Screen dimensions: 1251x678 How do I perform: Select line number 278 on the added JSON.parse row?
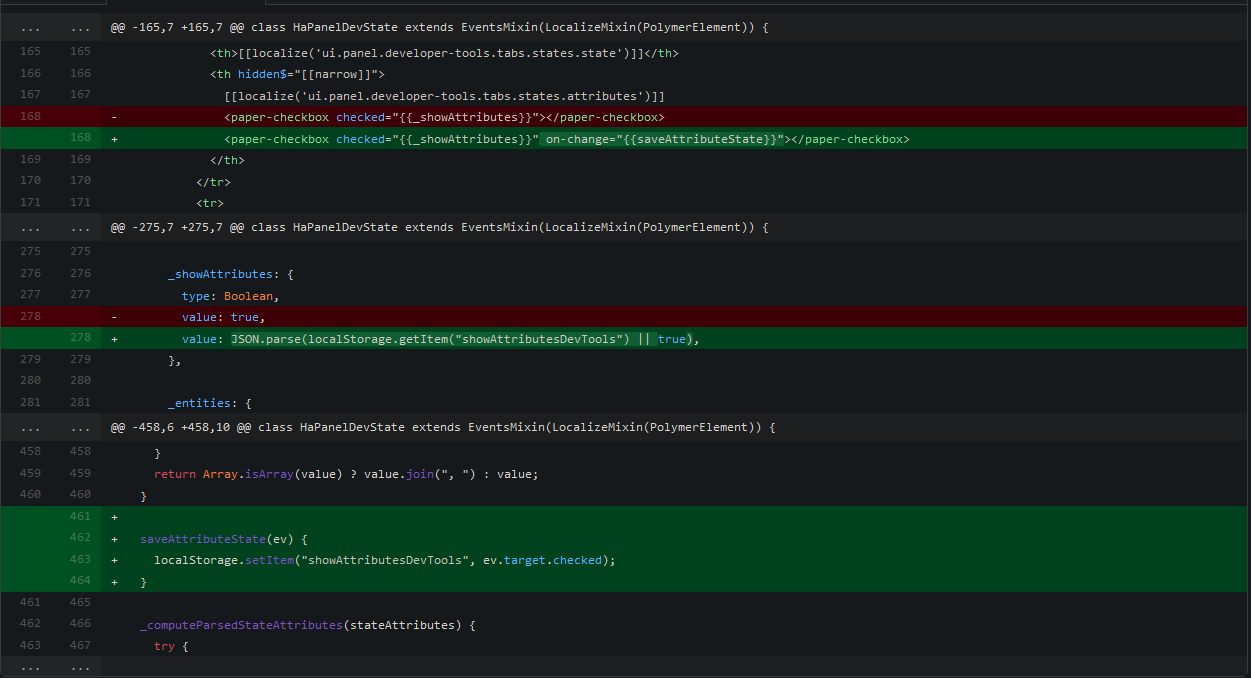click(x=80, y=338)
